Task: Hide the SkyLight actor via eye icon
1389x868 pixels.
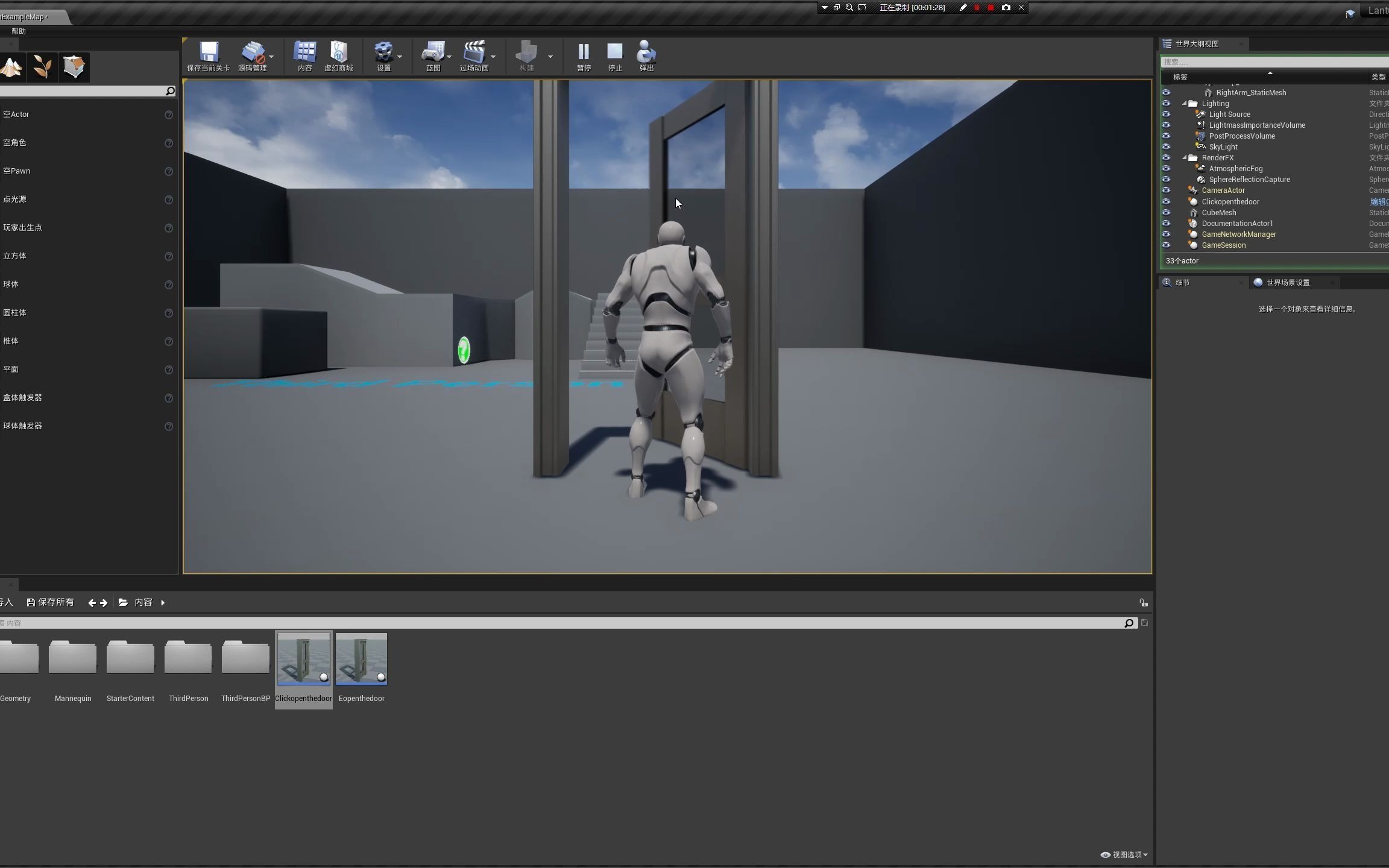Action: pos(1167,146)
